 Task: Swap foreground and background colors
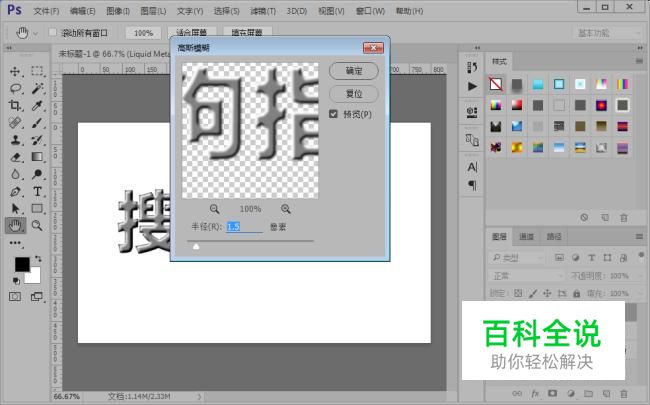point(38,258)
